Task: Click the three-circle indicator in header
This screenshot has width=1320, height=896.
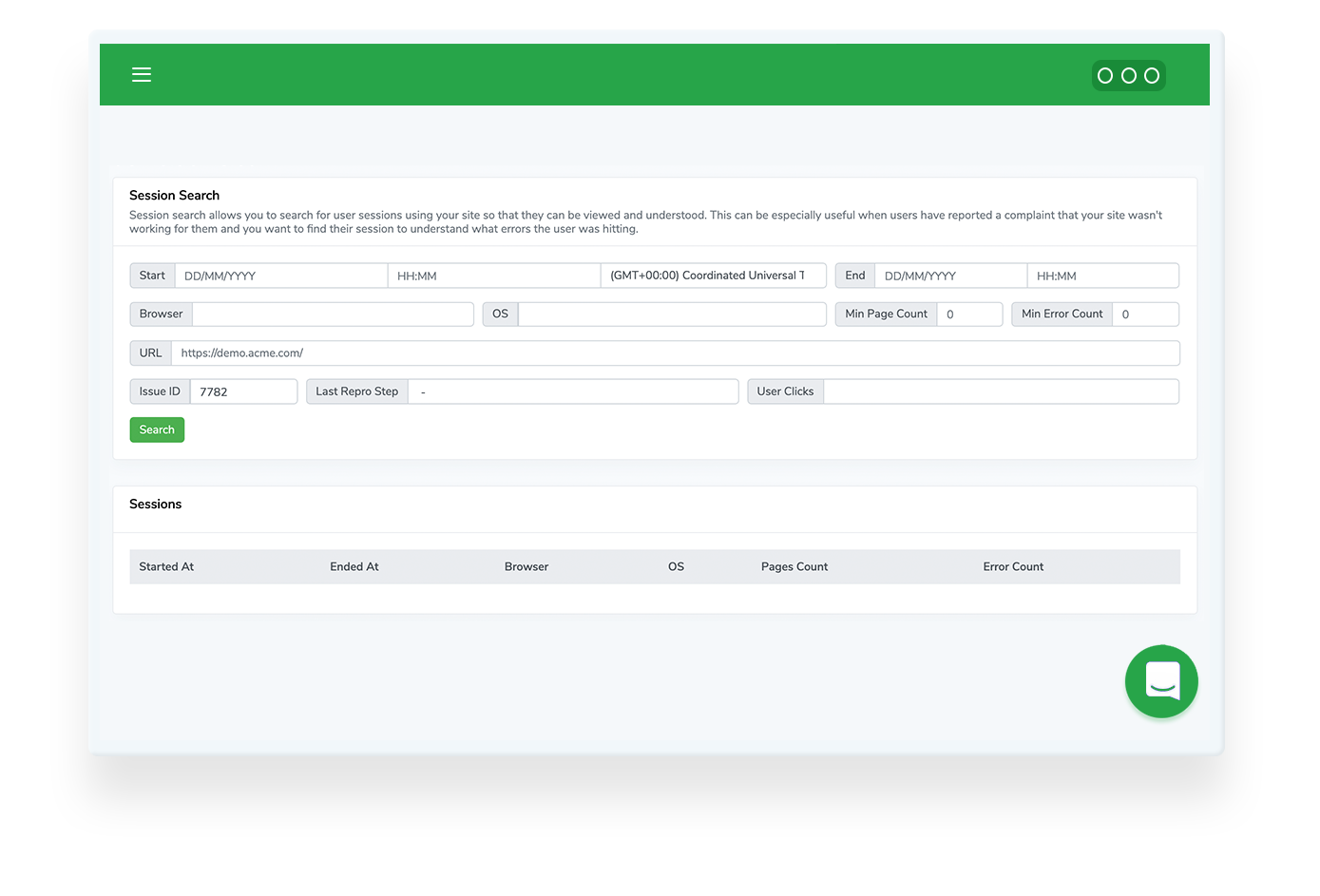Action: tap(1128, 76)
